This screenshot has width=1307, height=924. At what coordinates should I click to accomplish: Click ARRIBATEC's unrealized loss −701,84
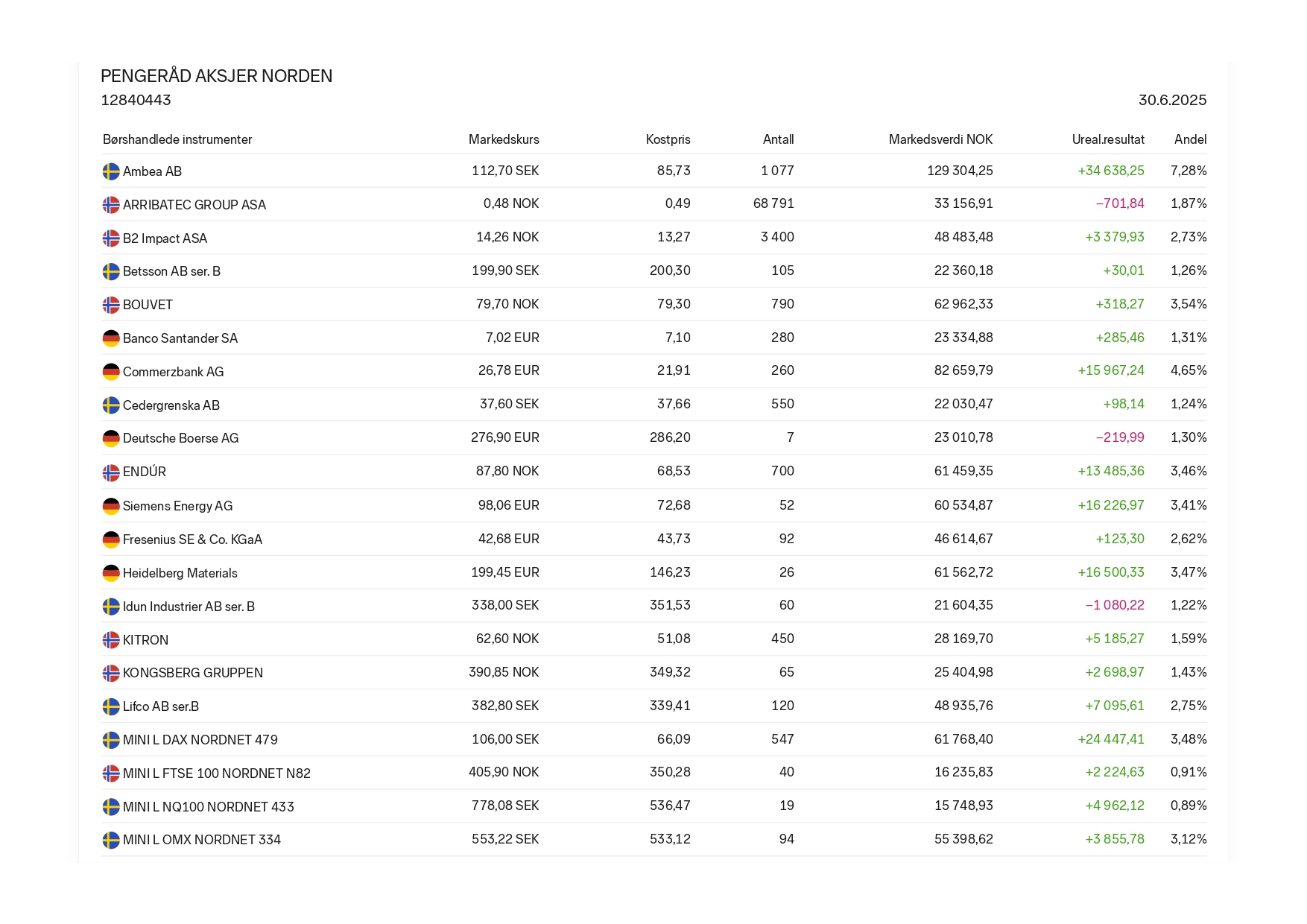pyautogui.click(x=1120, y=203)
